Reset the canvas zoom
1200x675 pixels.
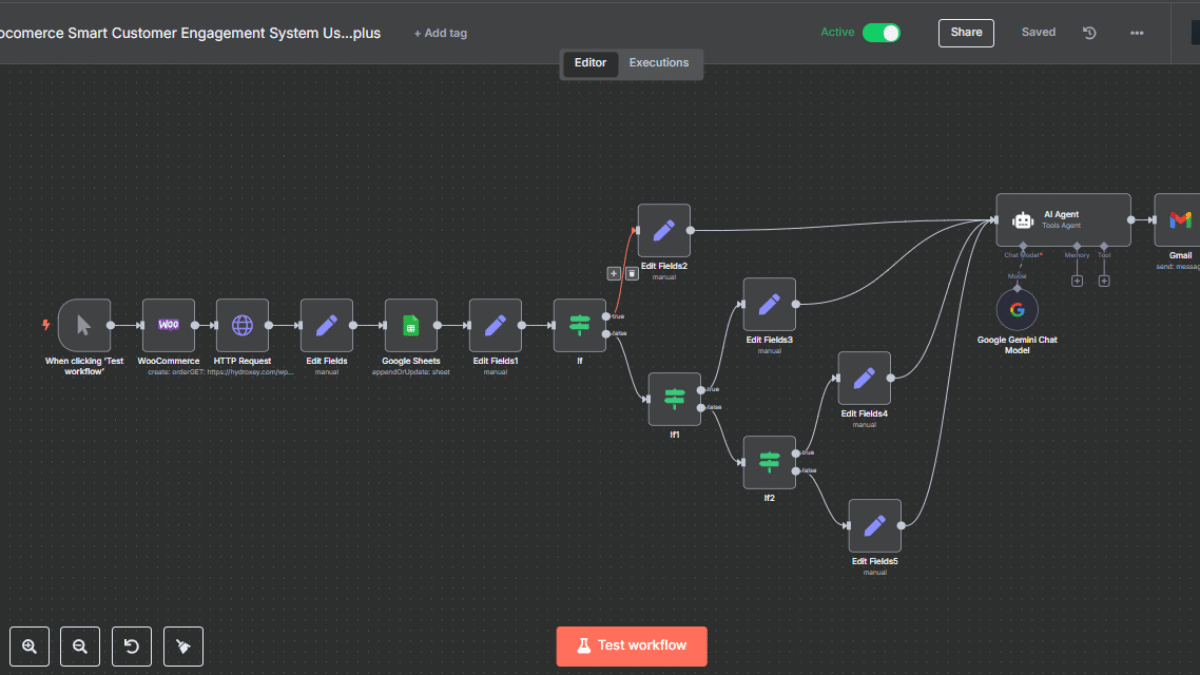[x=132, y=646]
